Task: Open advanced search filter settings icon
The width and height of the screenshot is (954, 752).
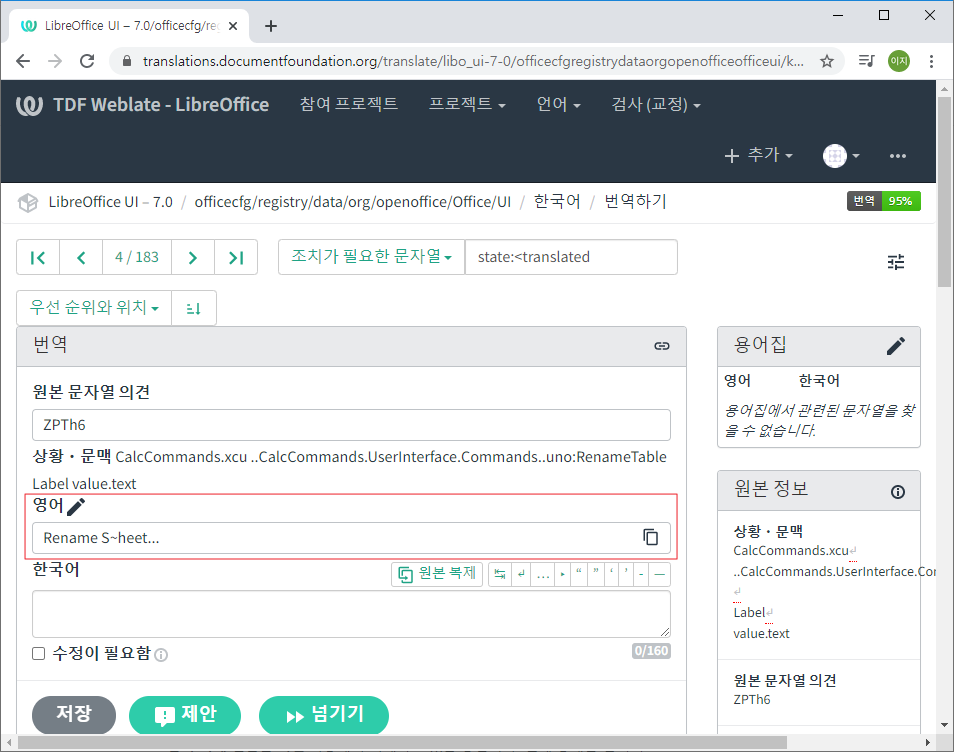Action: click(896, 262)
